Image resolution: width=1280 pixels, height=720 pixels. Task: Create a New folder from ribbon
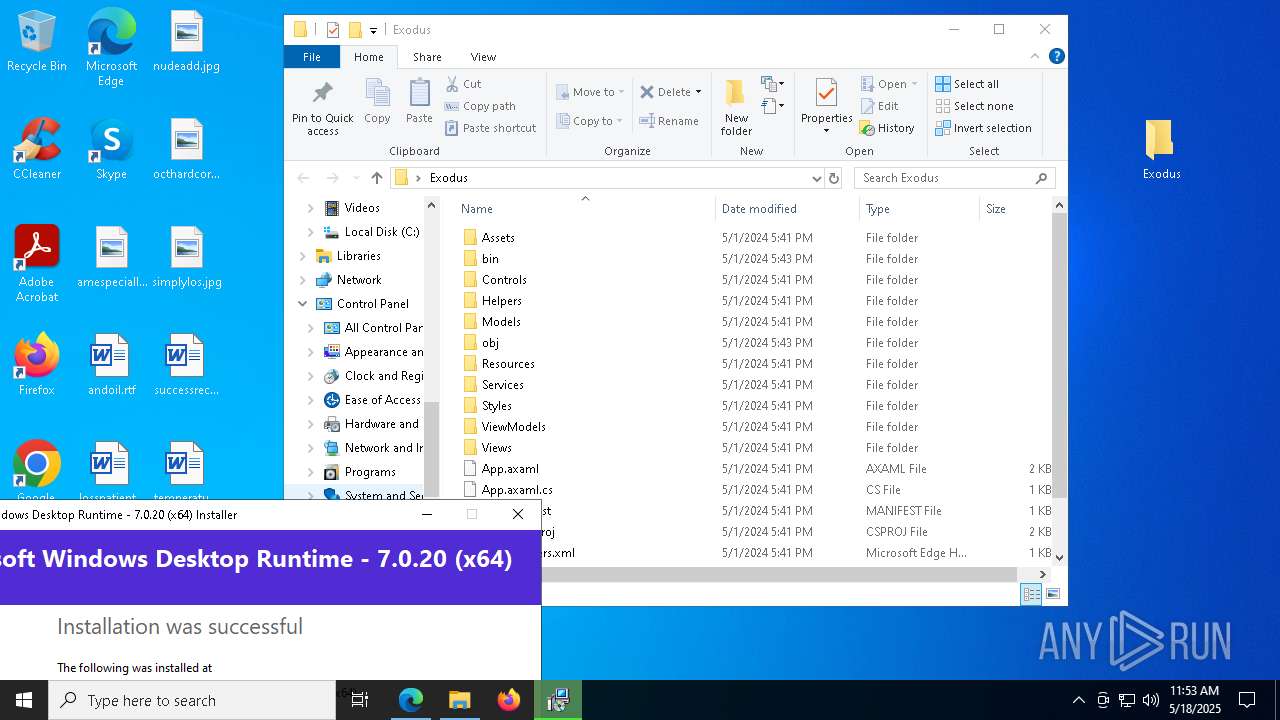click(x=736, y=107)
